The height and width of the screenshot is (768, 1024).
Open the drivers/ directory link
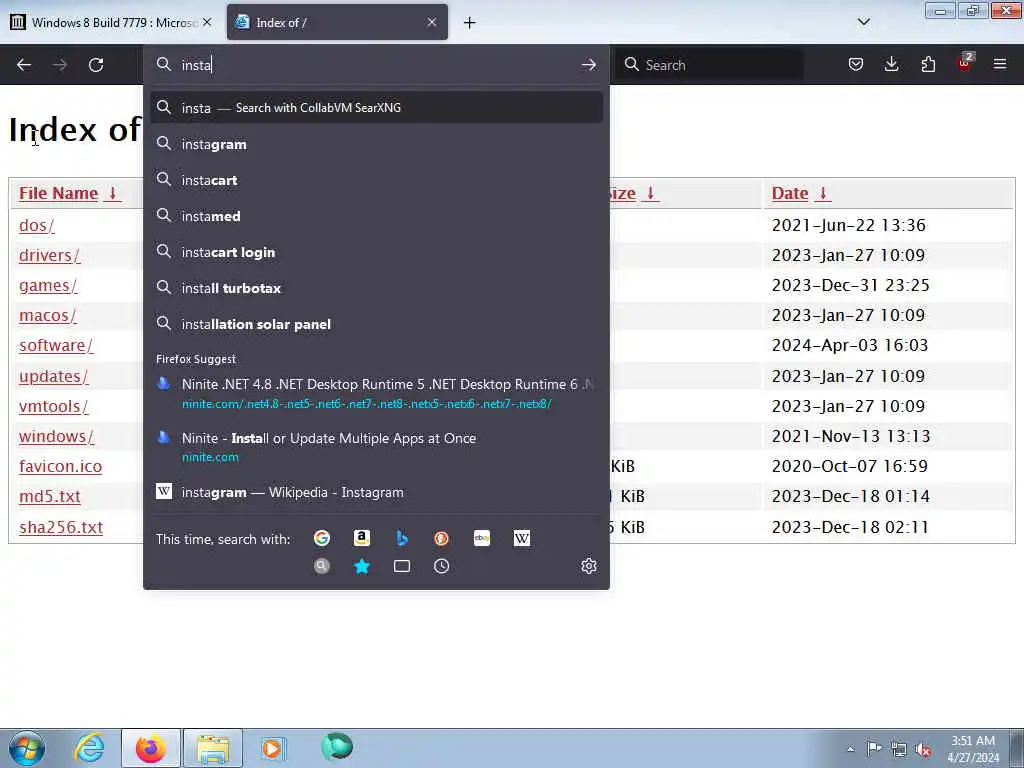[x=50, y=255]
